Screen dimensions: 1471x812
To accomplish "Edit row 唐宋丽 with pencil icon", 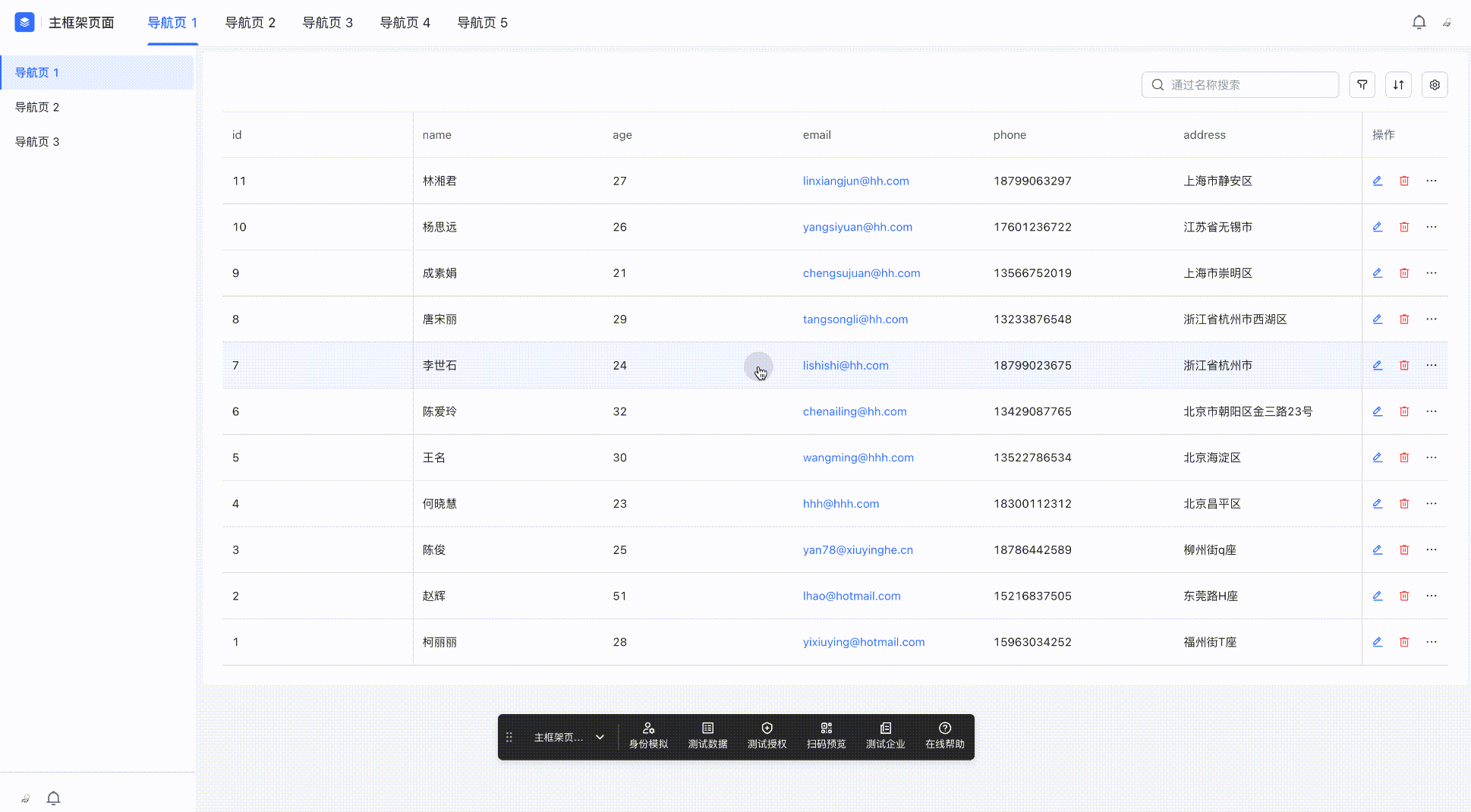I will (1377, 319).
